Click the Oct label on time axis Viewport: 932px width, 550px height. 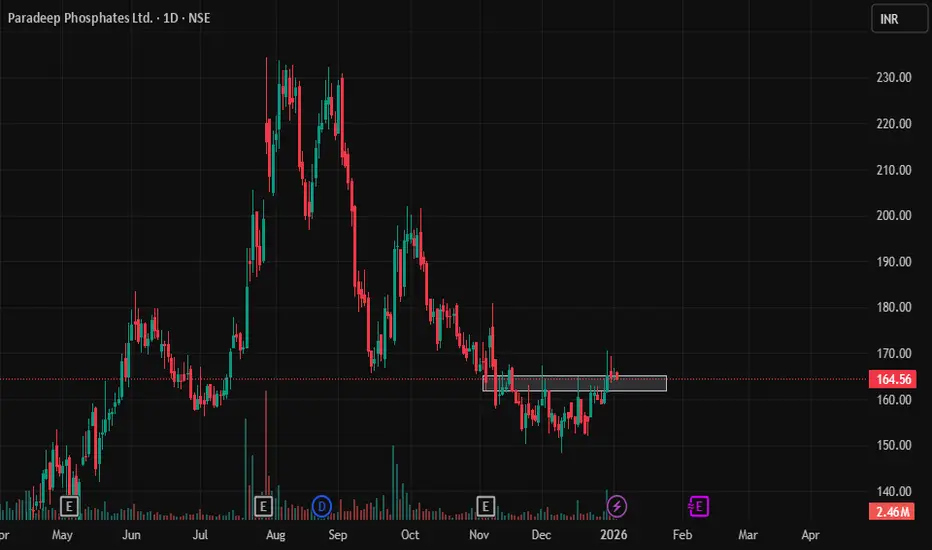coord(410,535)
